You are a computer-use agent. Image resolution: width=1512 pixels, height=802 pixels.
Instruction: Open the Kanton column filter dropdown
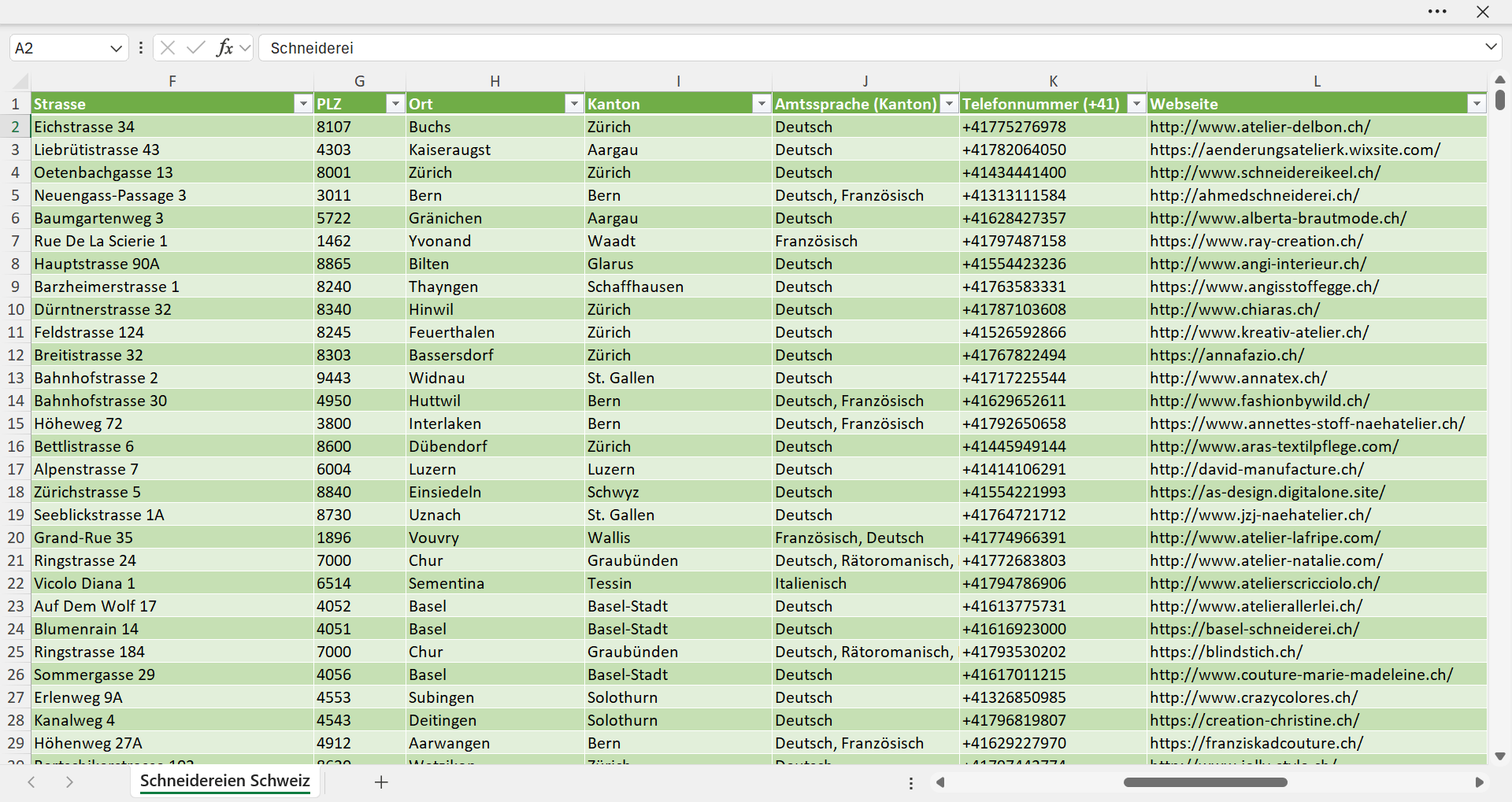pos(762,104)
